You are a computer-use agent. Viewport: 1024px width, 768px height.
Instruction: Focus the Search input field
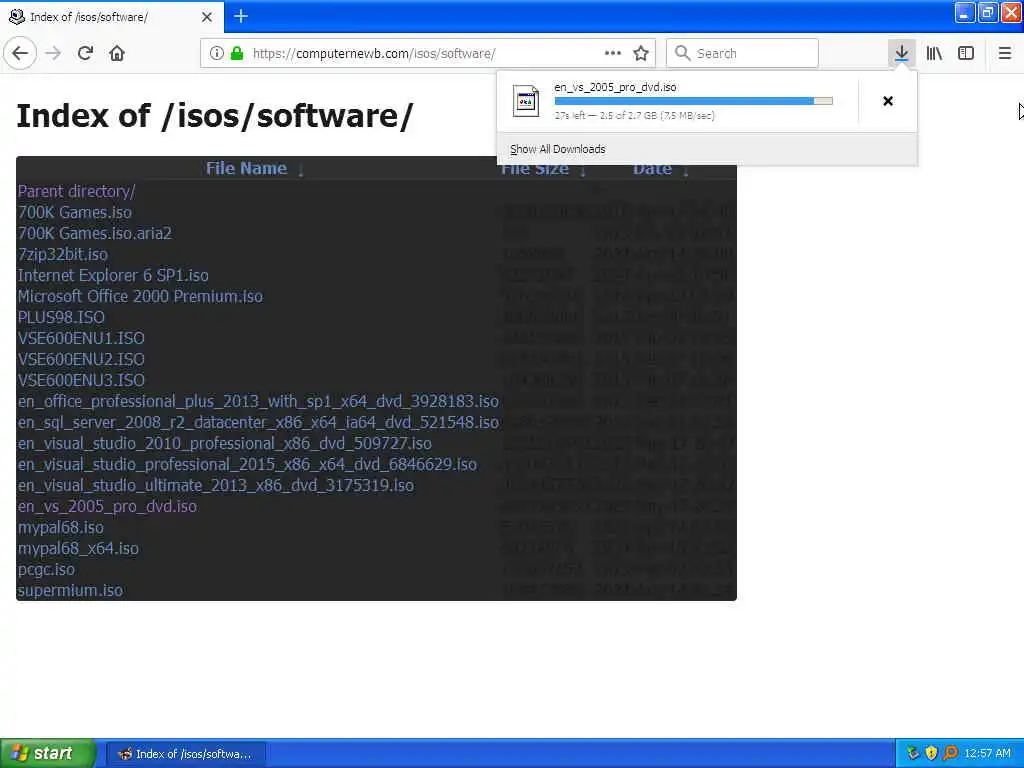[743, 53]
